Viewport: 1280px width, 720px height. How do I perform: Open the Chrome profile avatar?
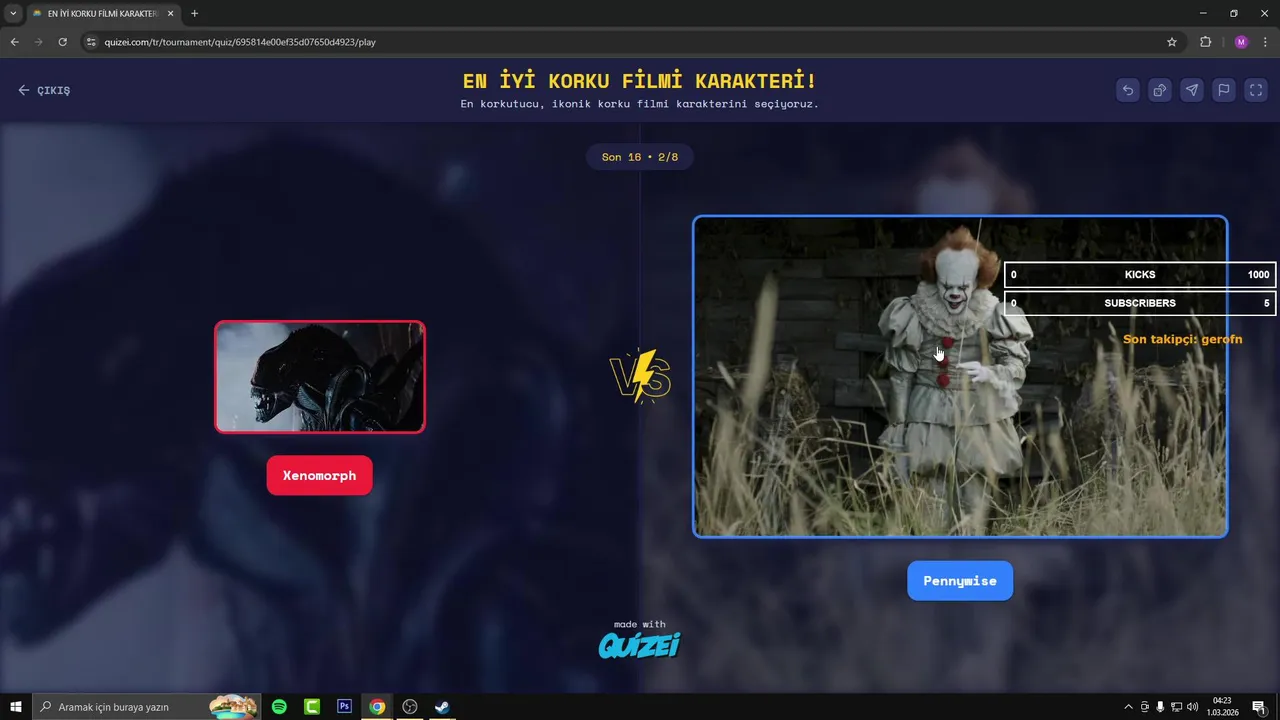1241,42
